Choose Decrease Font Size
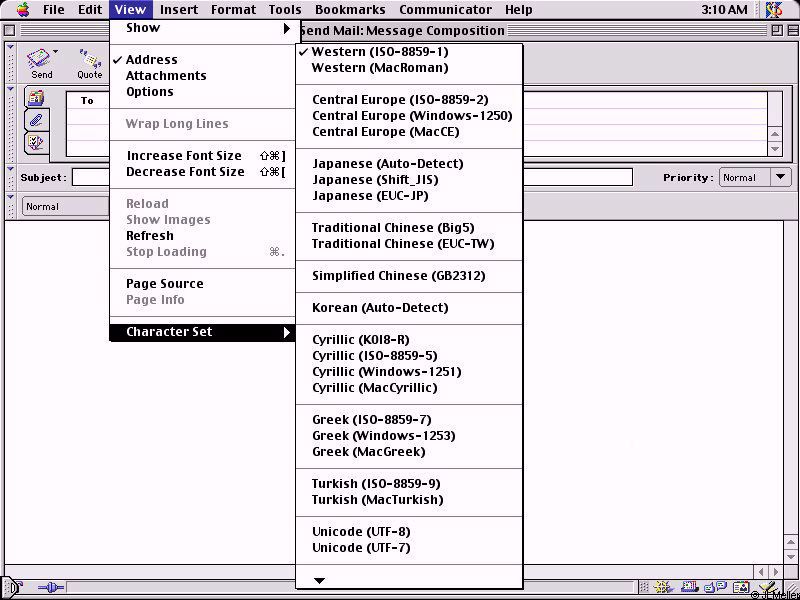The width and height of the screenshot is (800, 600). pyautogui.click(x=203, y=172)
